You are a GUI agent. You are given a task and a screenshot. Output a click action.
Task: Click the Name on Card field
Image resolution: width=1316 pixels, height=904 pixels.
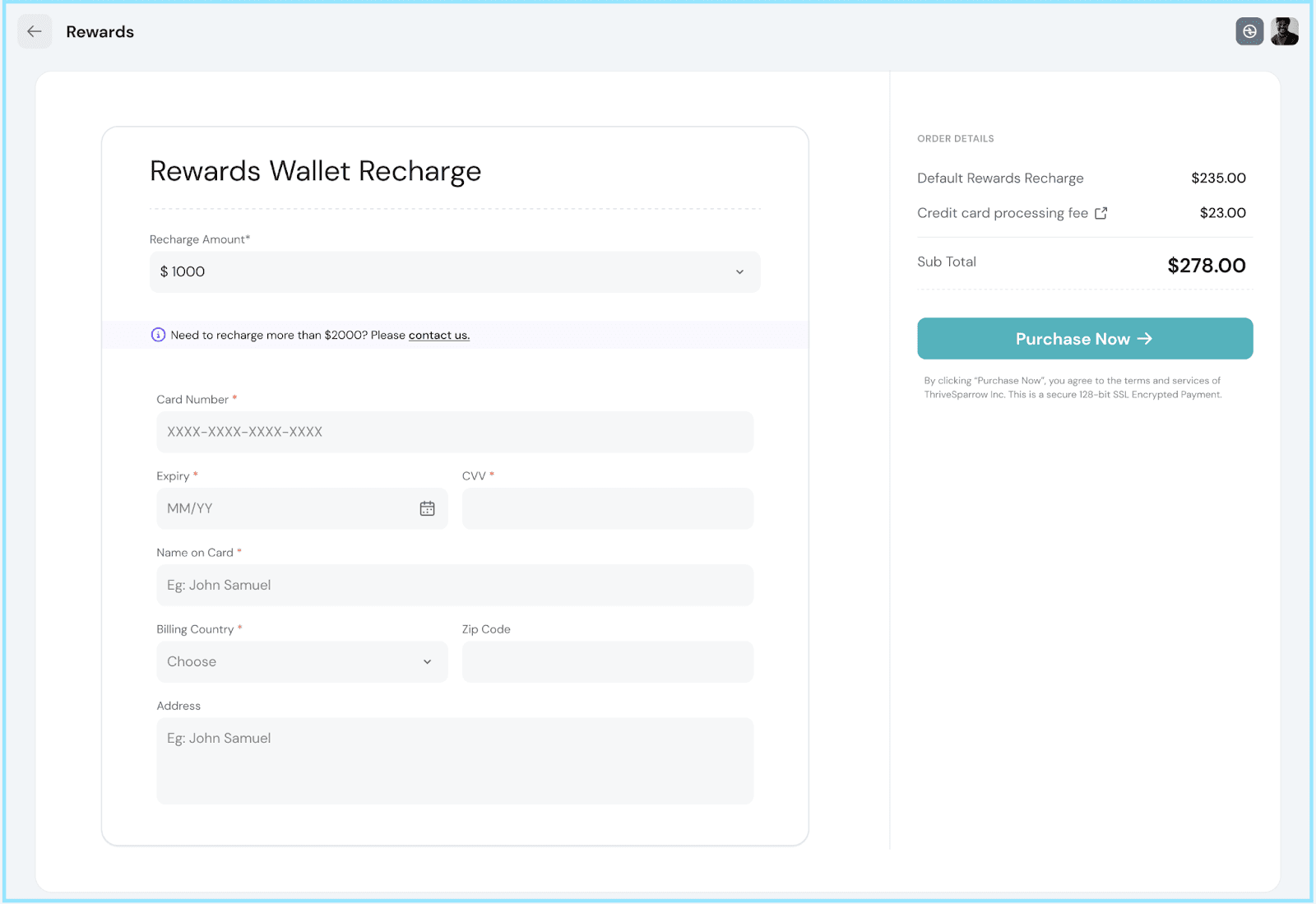click(454, 586)
